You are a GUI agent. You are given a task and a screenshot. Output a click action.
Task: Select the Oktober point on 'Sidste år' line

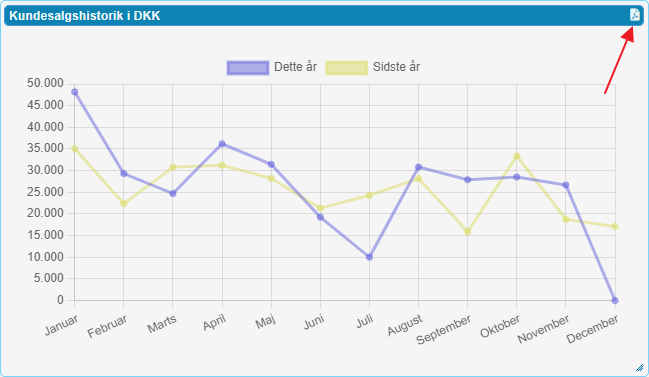point(517,156)
